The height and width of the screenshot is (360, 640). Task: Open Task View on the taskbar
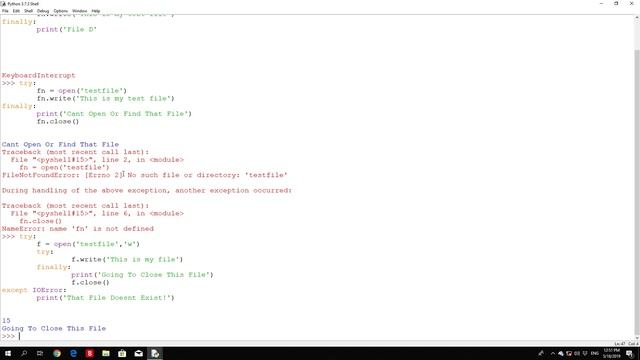(x=40, y=353)
